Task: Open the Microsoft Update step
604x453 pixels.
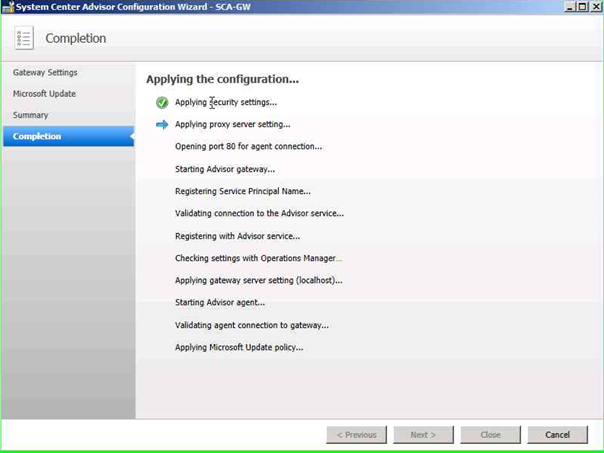Action: [44, 94]
